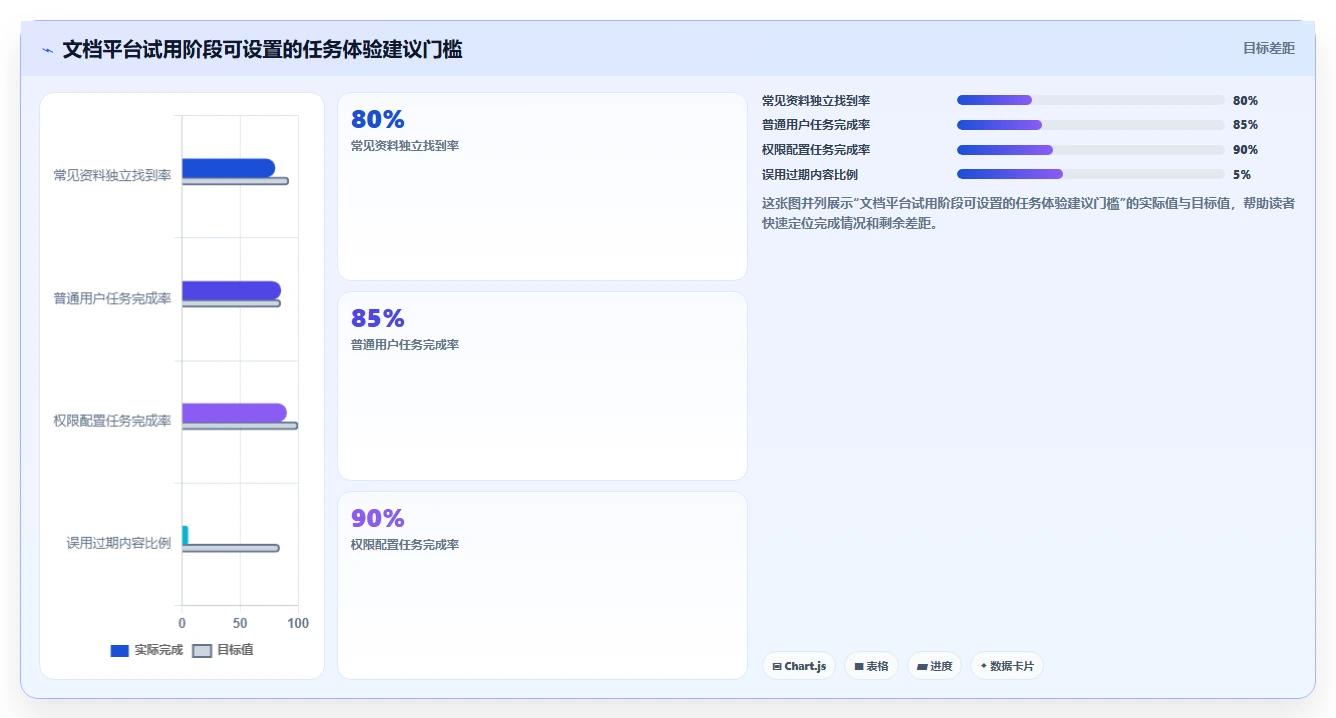Select the 90% data card
Screen dimensions: 1336x718
542,585
